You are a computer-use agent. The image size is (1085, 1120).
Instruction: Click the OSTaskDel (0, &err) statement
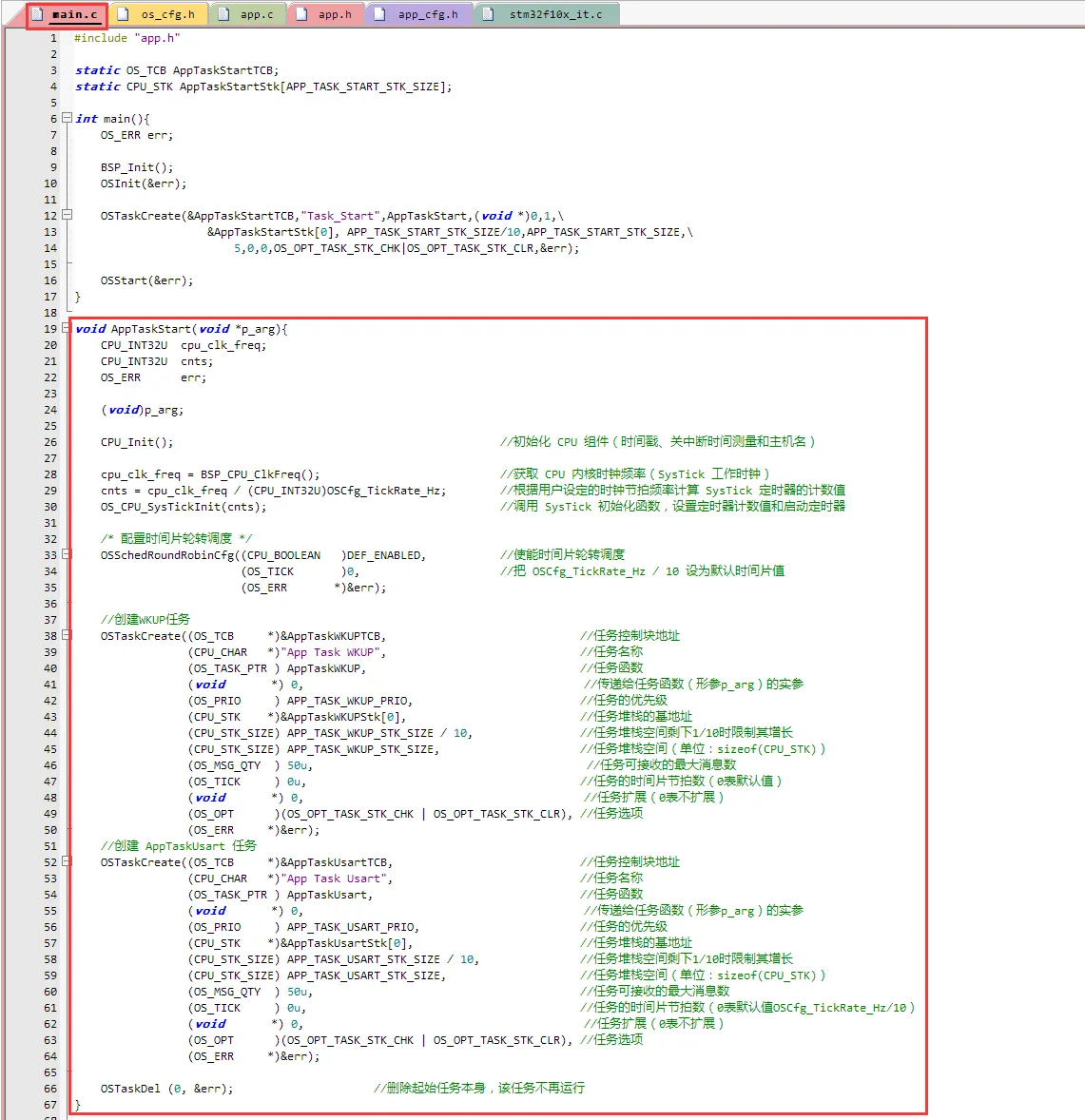[166, 1089]
